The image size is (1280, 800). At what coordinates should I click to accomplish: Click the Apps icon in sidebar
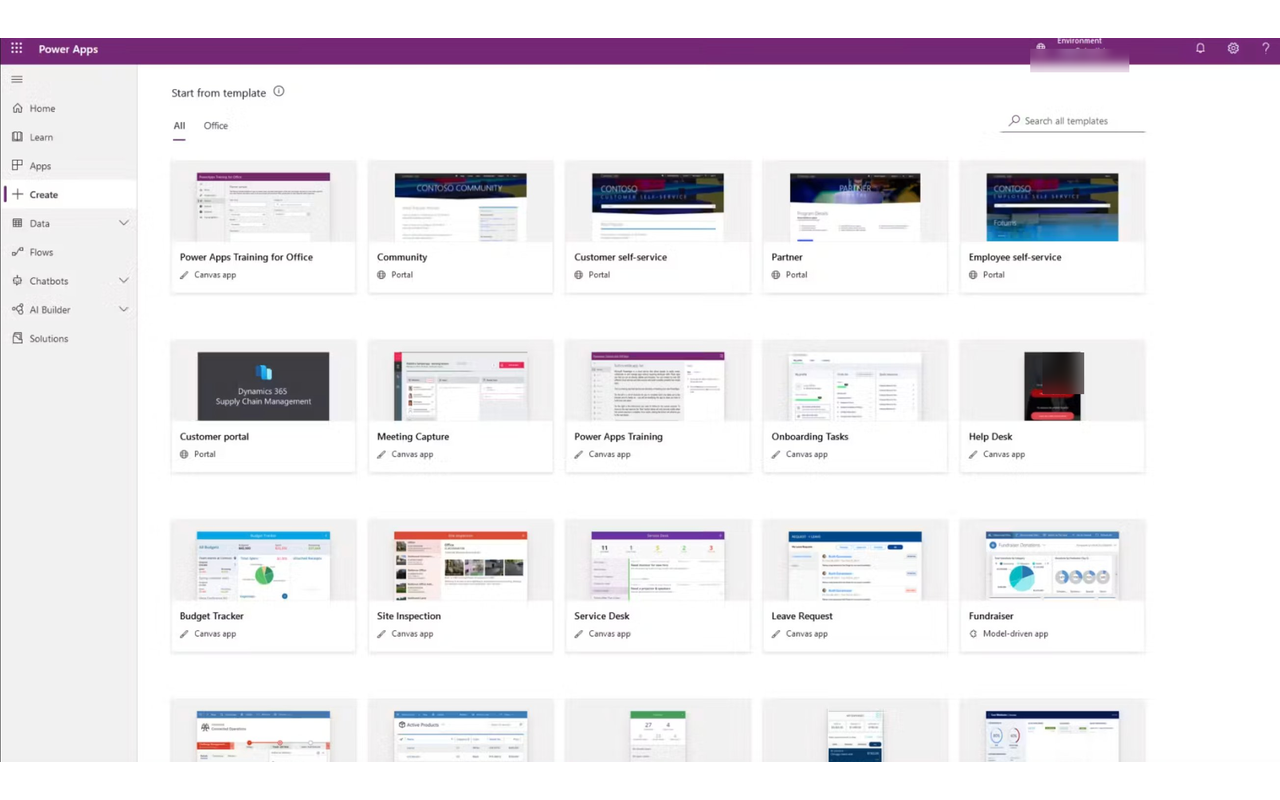[x=17, y=166]
